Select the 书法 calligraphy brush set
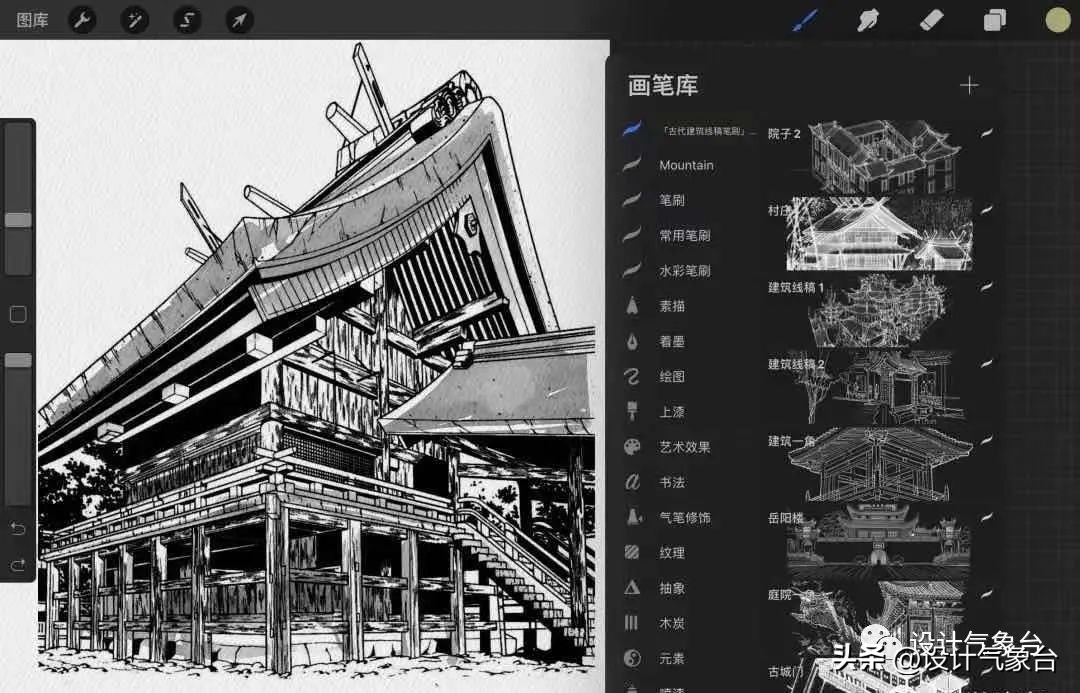The image size is (1080, 693). [672, 482]
